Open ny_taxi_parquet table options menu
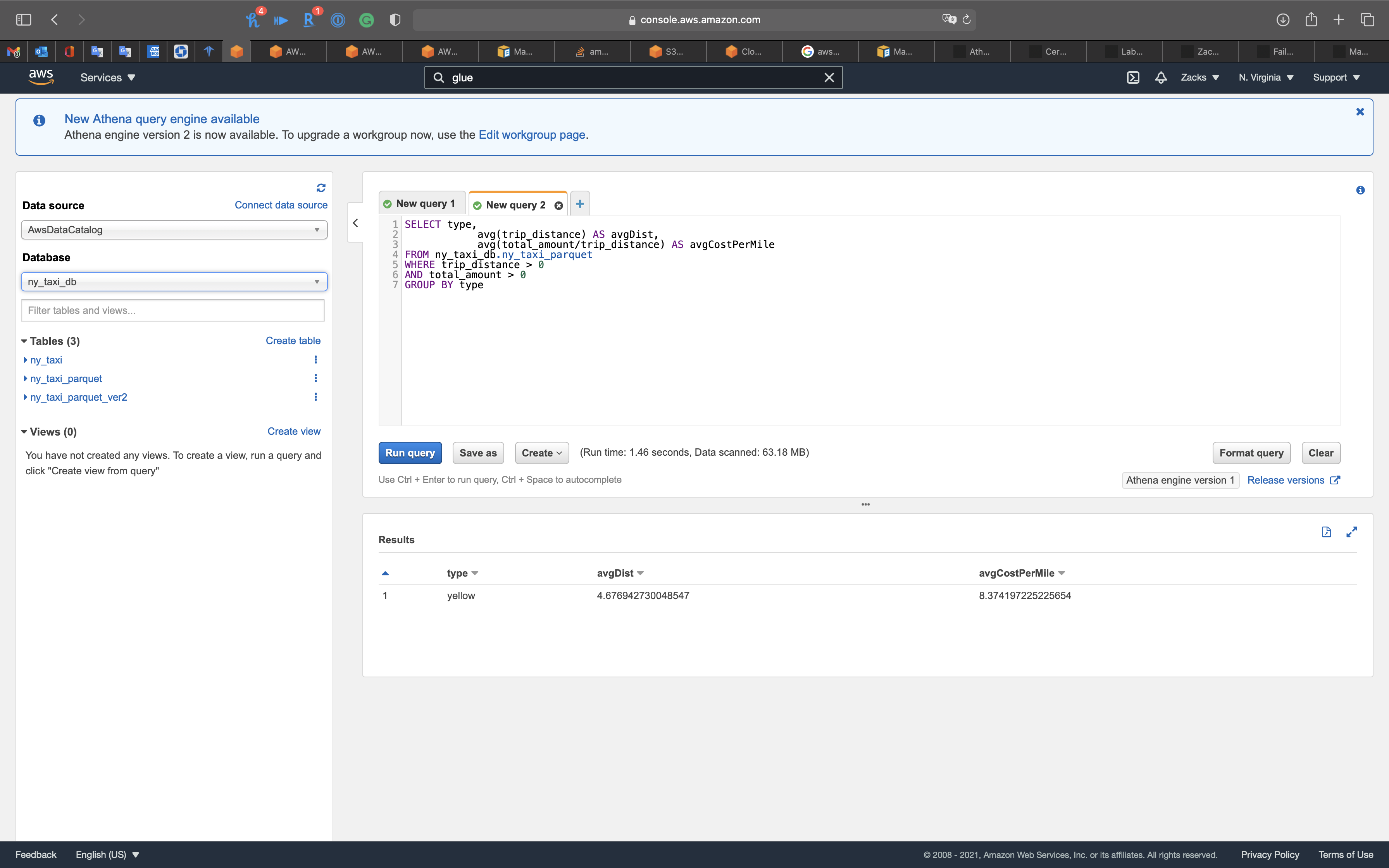The image size is (1389, 868). 315,378
